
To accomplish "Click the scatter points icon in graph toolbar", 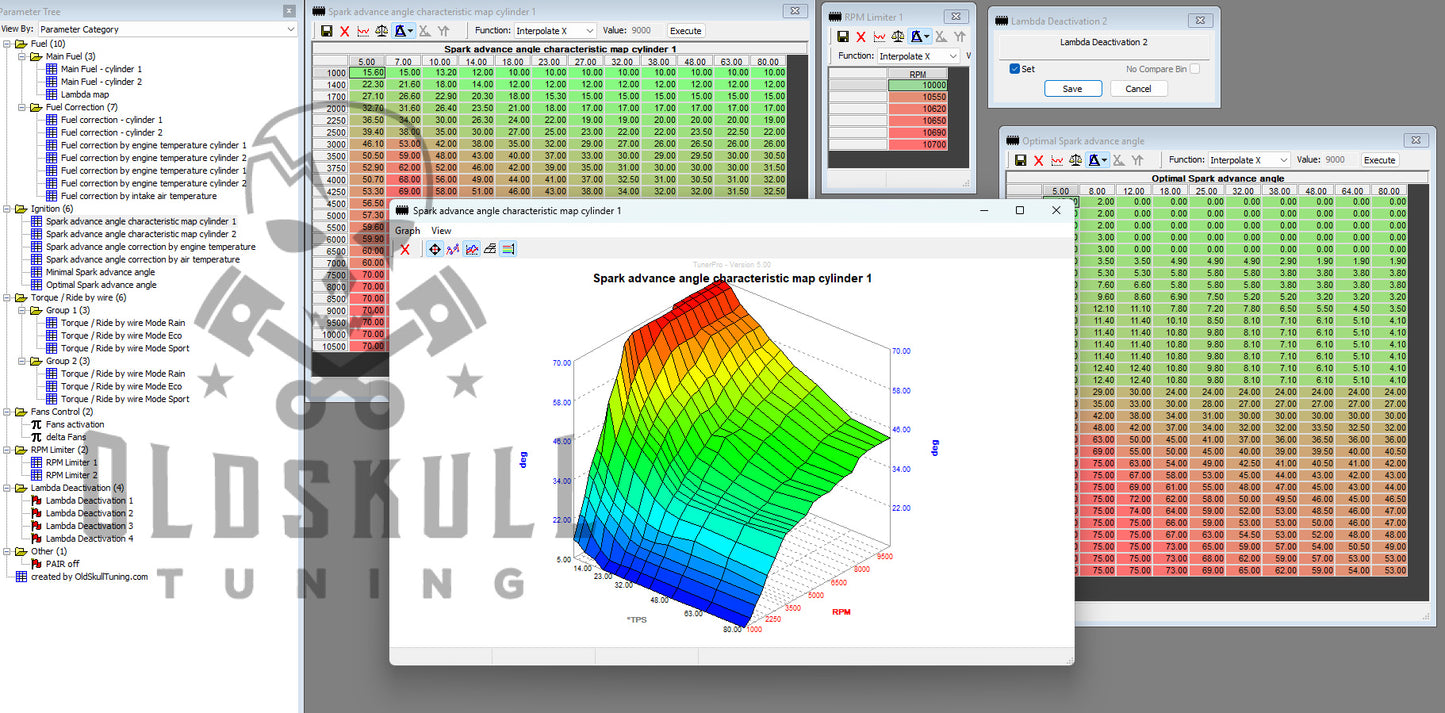I will 453,249.
